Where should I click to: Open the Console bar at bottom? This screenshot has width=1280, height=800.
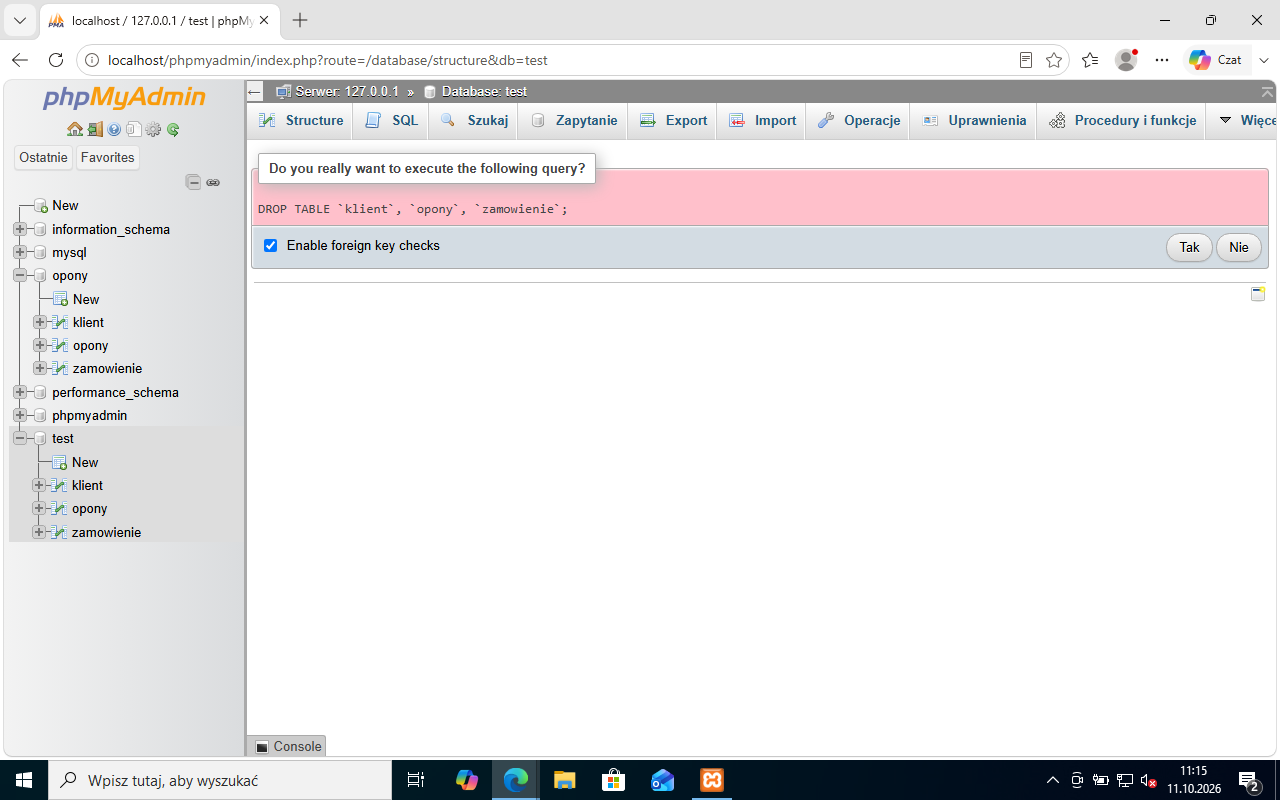tap(287, 746)
